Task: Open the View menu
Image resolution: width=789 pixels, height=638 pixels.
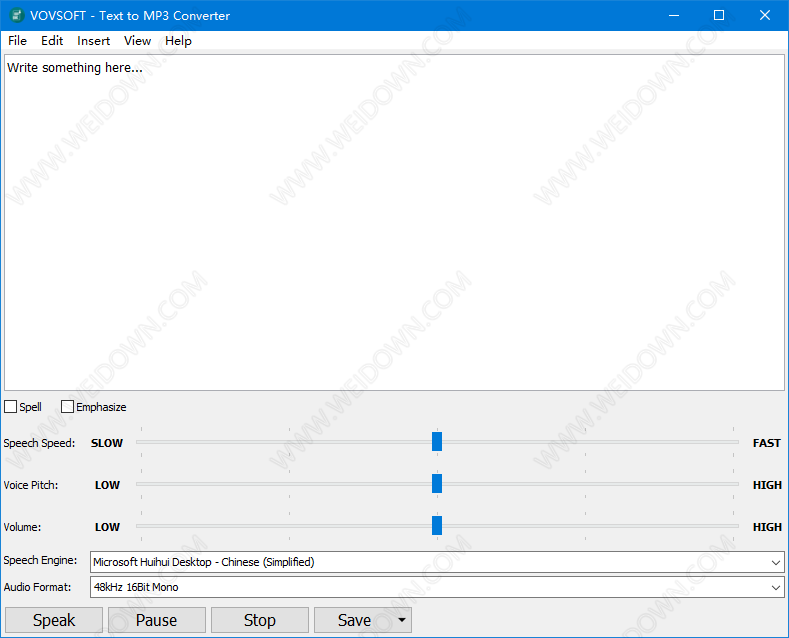Action: [x=137, y=41]
